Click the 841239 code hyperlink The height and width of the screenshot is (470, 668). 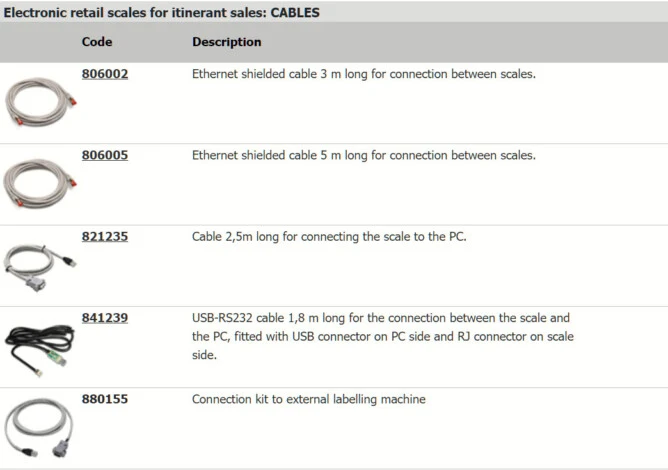point(105,318)
